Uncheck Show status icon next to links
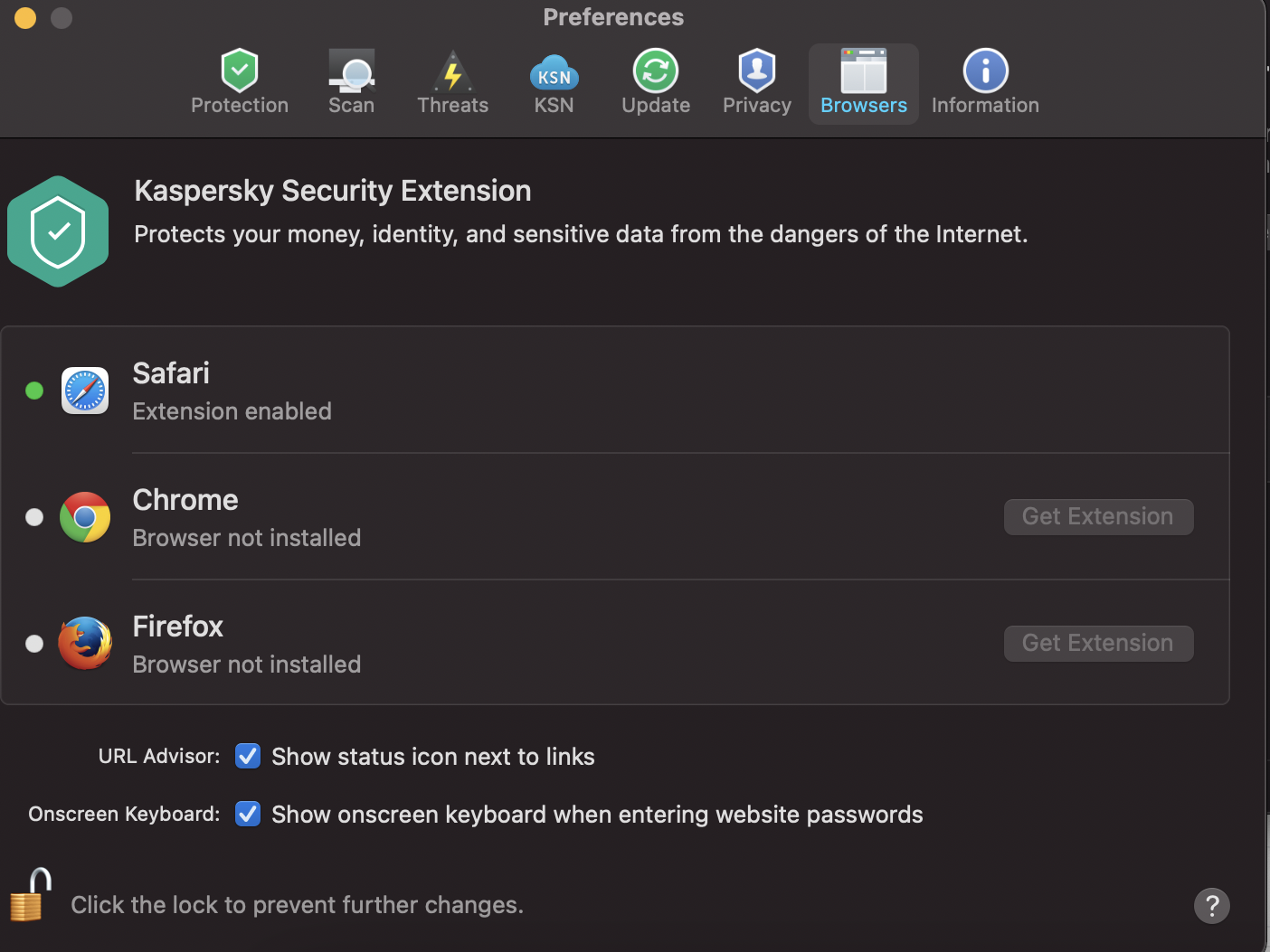 [248, 756]
